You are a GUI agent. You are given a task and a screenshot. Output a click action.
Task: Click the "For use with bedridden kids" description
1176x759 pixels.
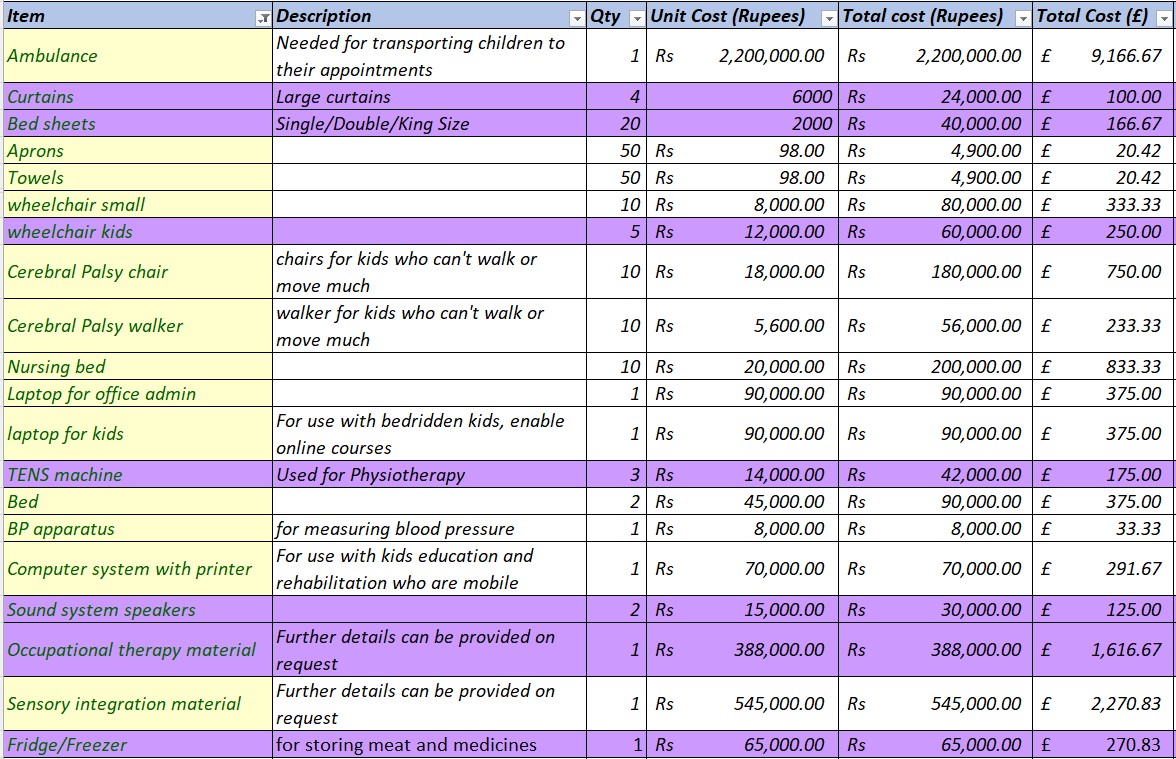click(429, 434)
